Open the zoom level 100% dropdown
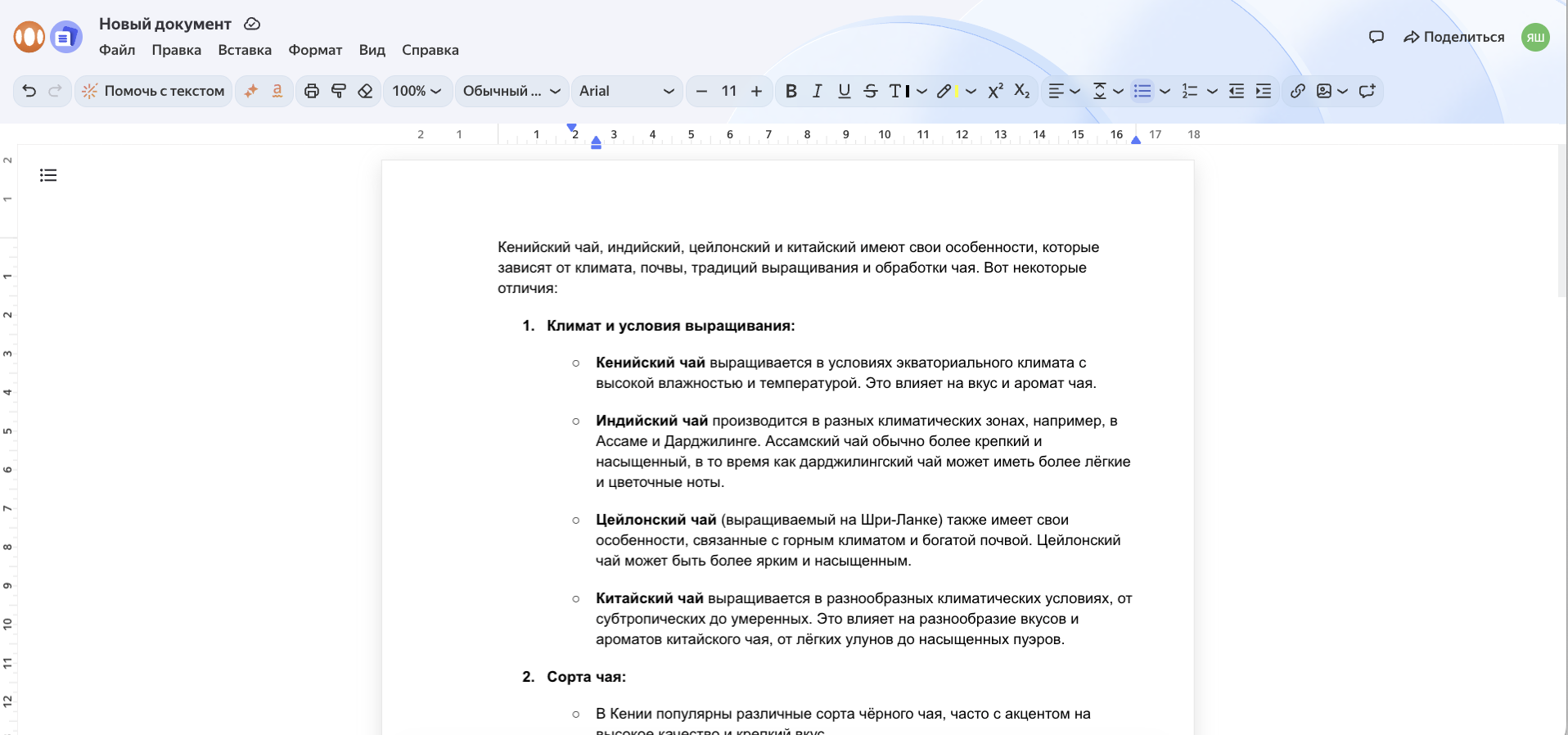Image resolution: width=1568 pixels, height=735 pixels. (x=417, y=91)
